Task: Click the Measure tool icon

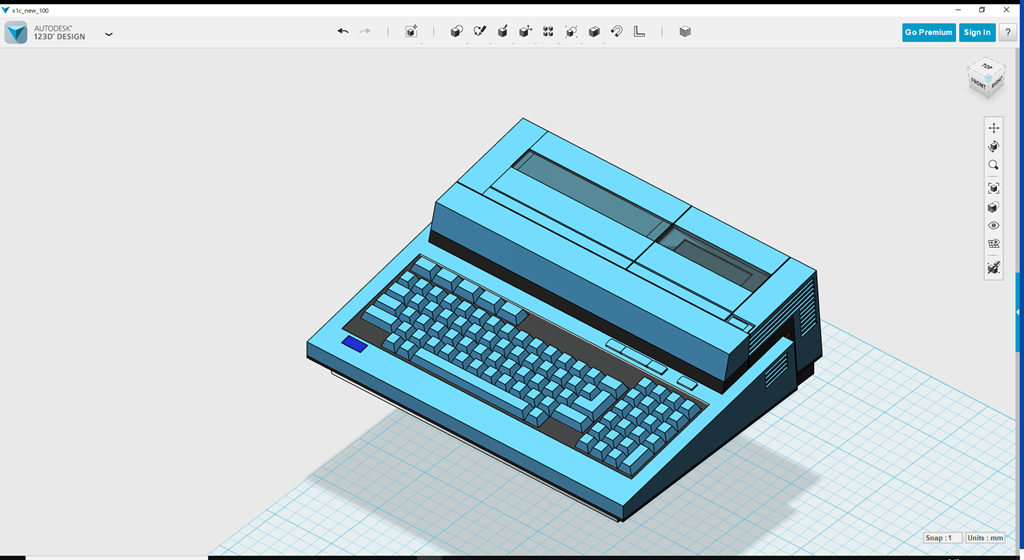Action: tap(640, 32)
